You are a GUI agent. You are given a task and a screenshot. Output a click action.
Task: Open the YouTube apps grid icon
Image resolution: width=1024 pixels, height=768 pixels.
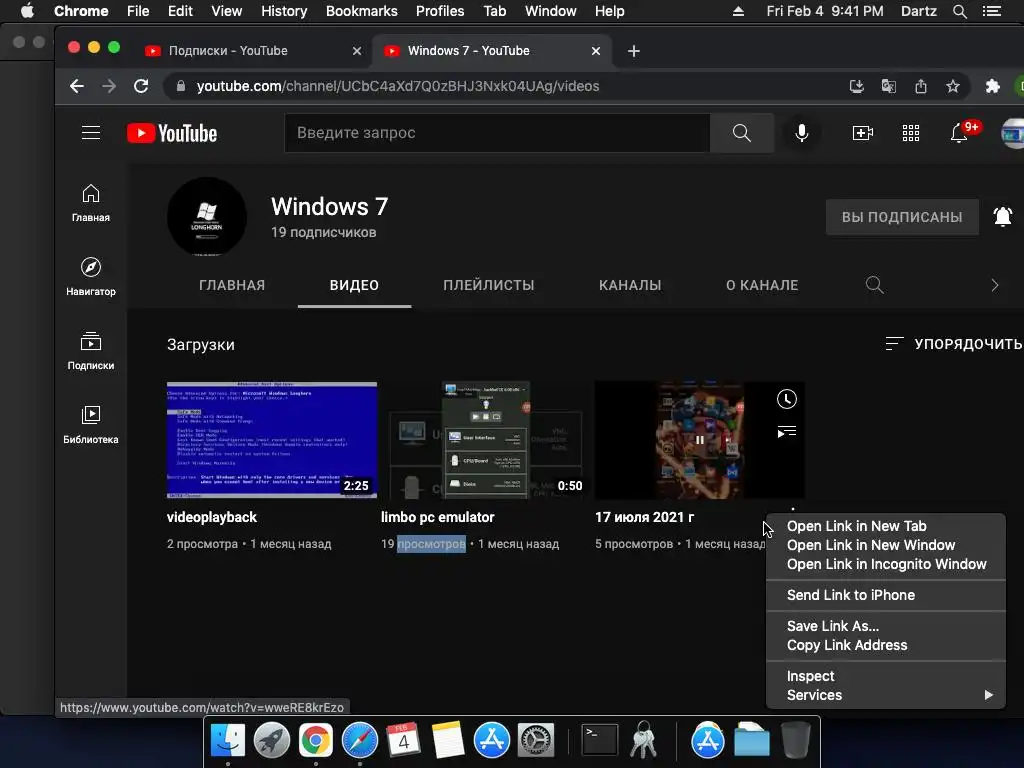(910, 133)
